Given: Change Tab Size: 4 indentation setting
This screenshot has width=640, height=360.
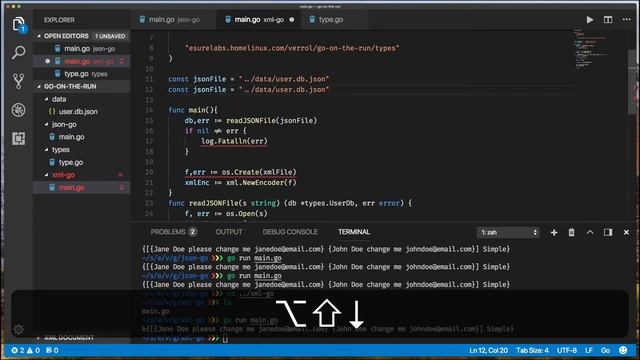Looking at the screenshot, I should coord(532,350).
